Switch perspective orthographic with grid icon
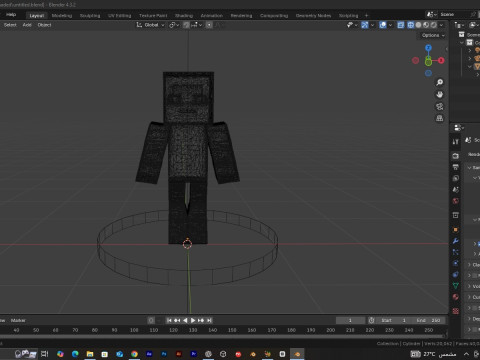The width and height of the screenshot is (480, 360). (440, 118)
